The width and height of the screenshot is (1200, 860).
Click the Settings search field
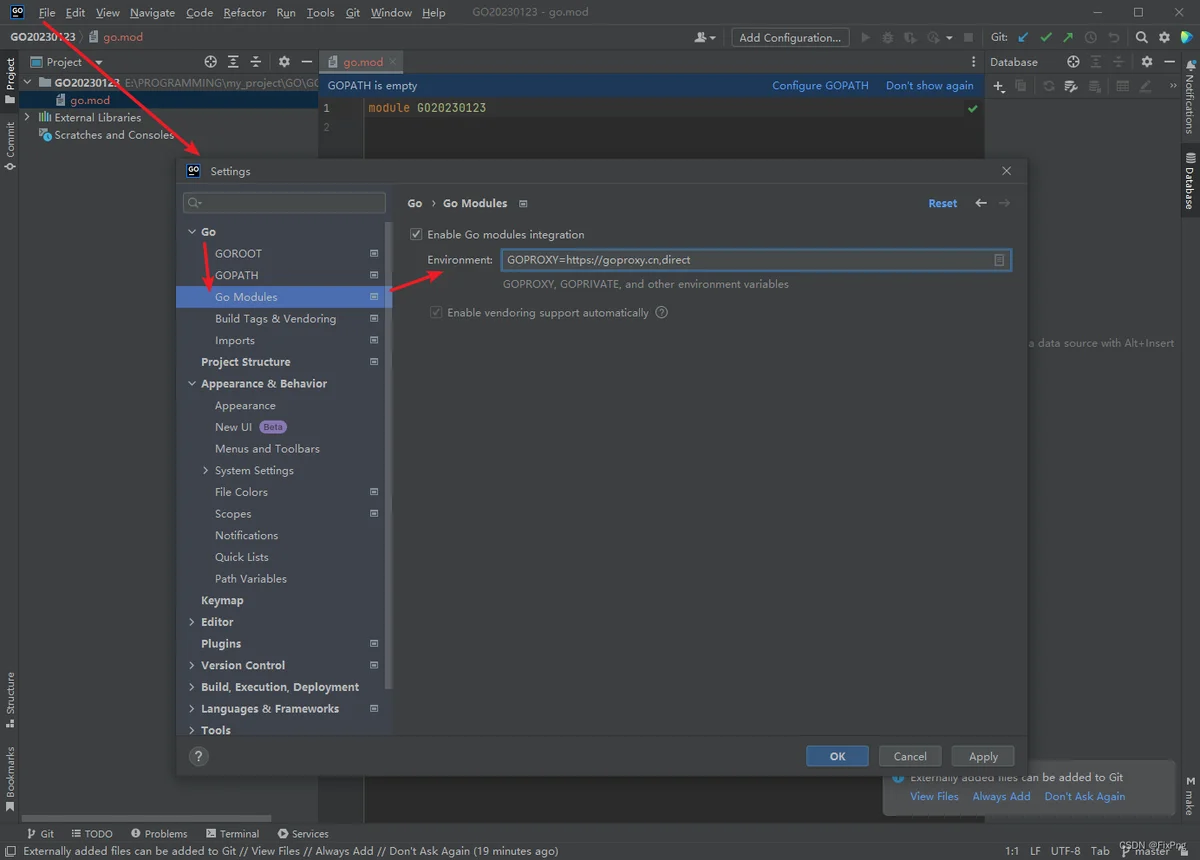pyautogui.click(x=284, y=203)
